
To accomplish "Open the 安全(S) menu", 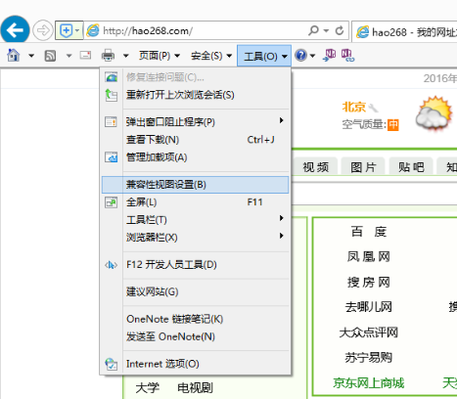I will 211,56.
